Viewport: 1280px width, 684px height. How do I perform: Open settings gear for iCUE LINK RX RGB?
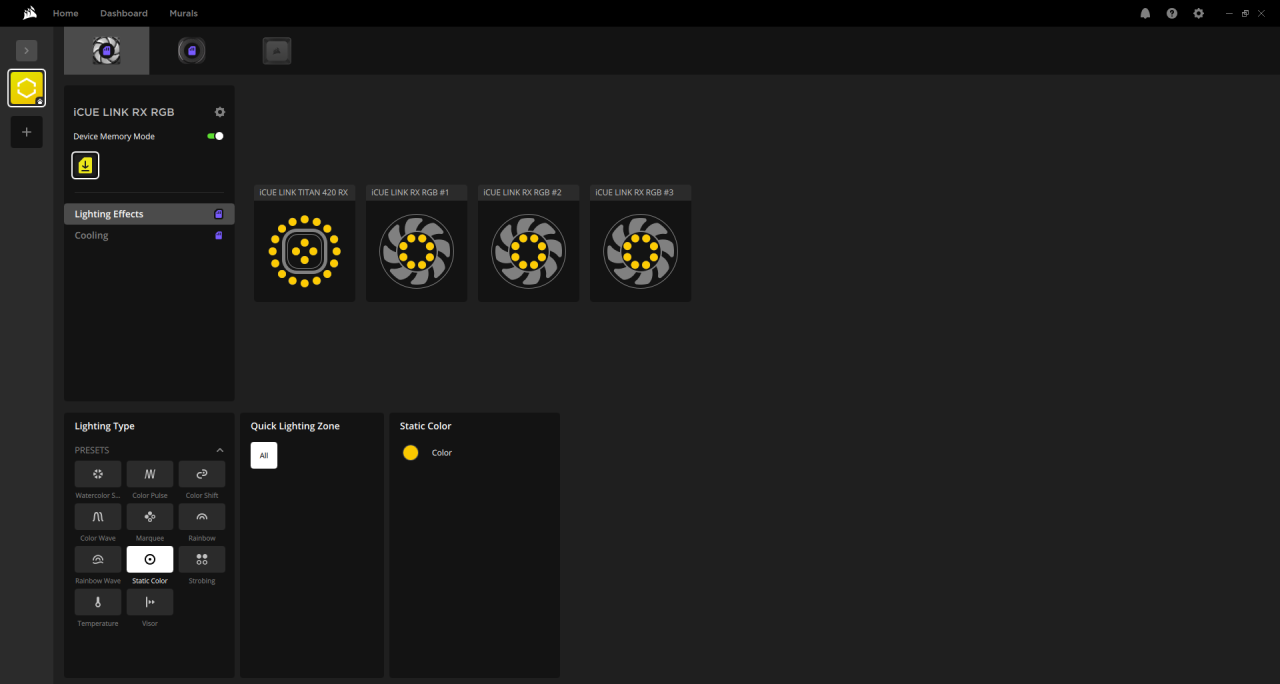(x=219, y=111)
